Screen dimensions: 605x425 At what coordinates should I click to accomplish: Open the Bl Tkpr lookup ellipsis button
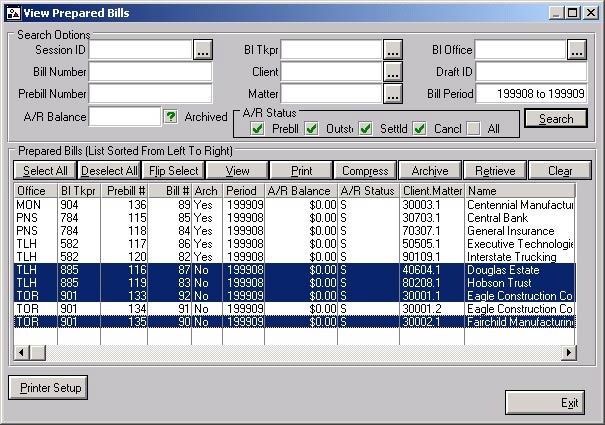click(393, 50)
